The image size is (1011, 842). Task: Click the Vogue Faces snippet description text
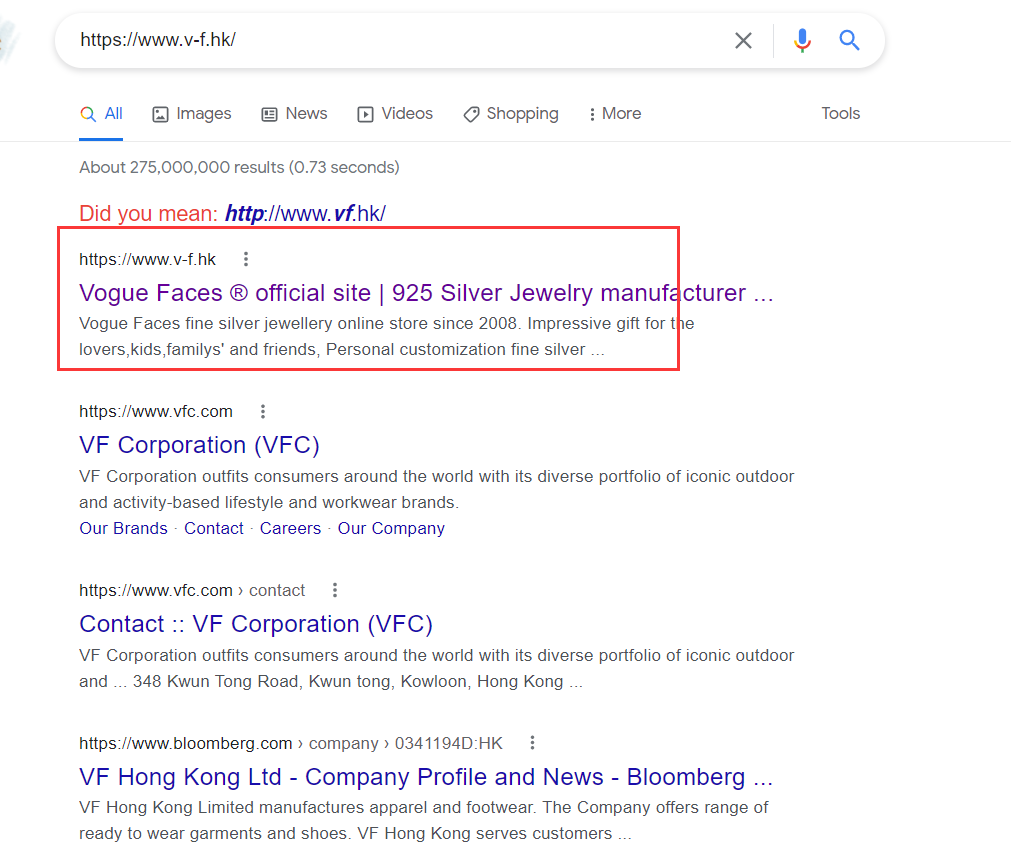386,336
